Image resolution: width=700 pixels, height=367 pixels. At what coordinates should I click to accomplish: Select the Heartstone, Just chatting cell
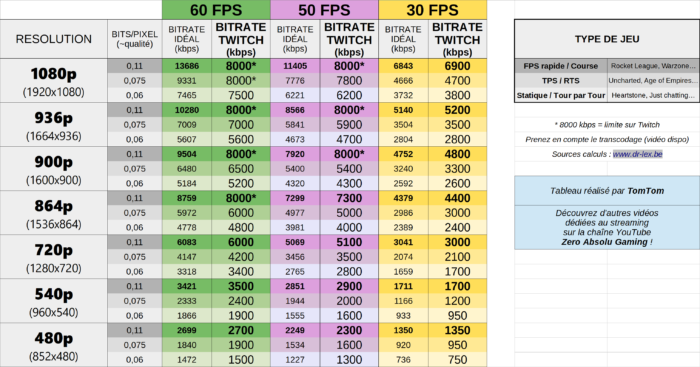pos(653,95)
